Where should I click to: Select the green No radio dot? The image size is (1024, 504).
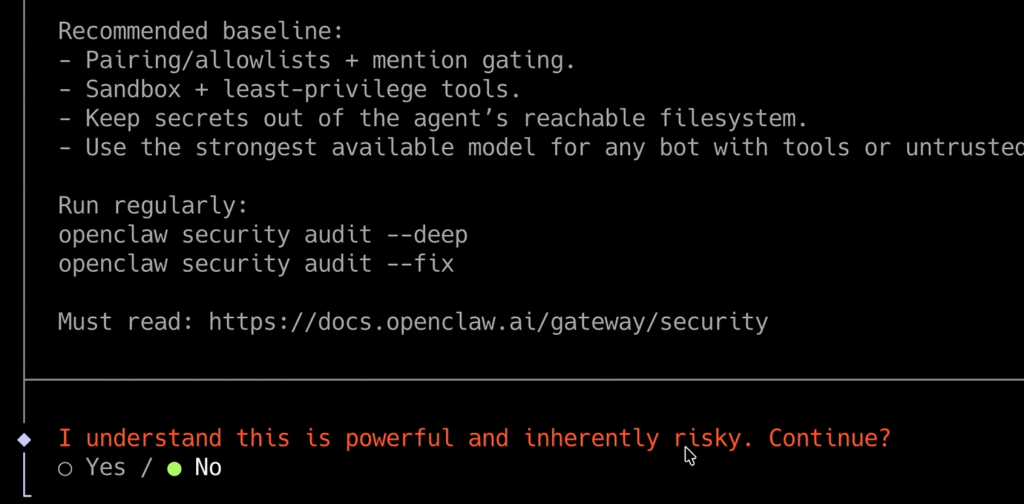[175, 468]
